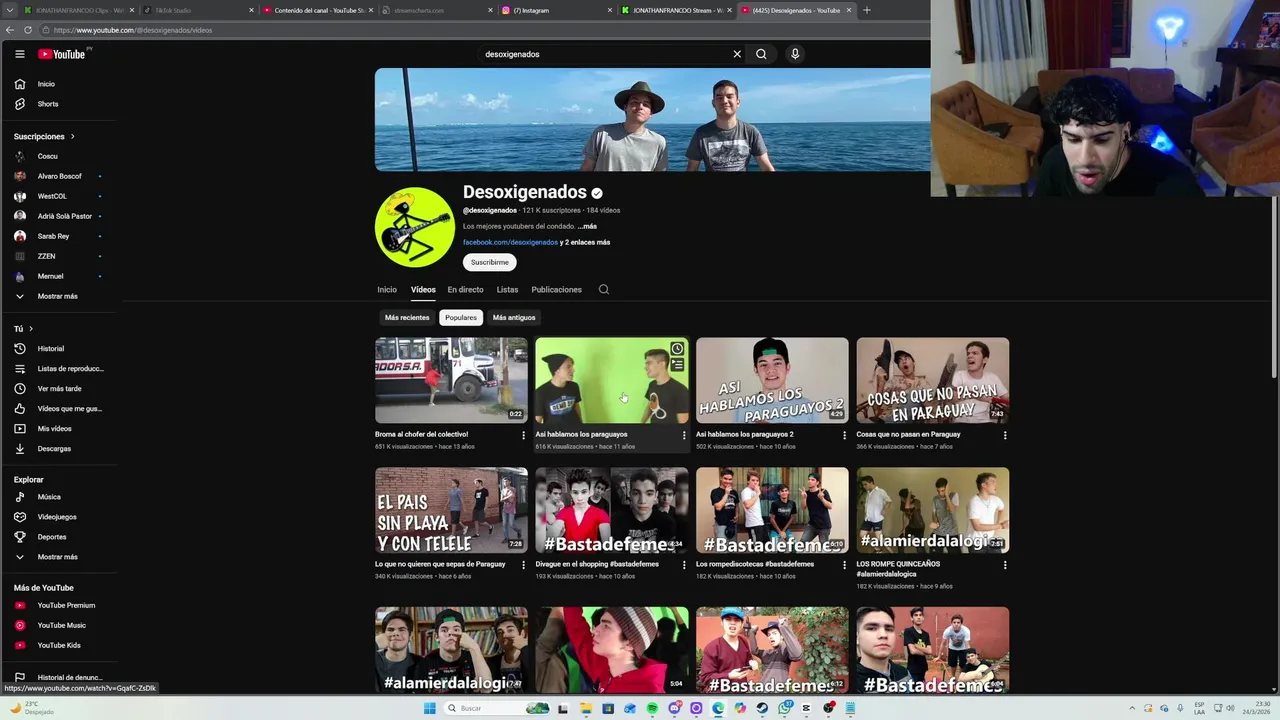The image size is (1280, 720).
Task: Open the Suscripciones section chevron
Action: (72, 136)
